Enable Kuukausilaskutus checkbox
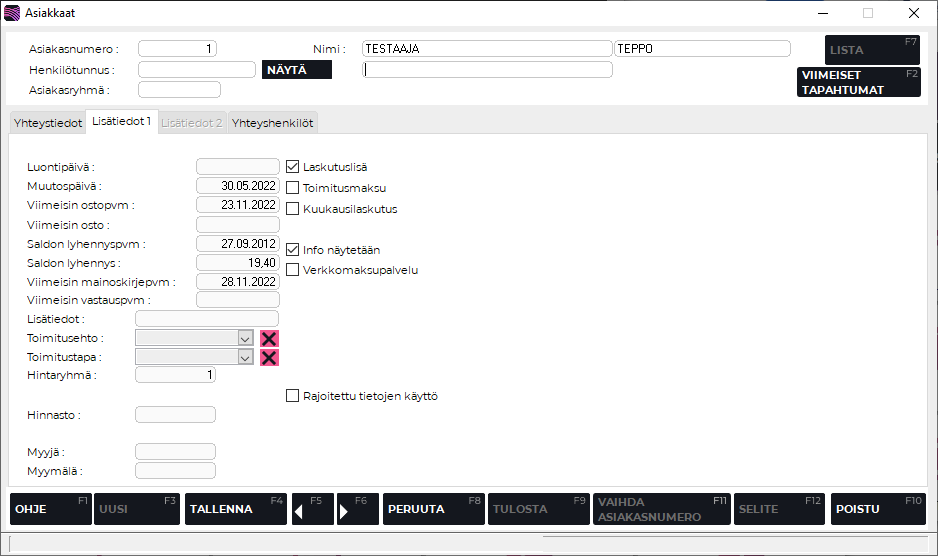This screenshot has width=938, height=556. [293, 209]
